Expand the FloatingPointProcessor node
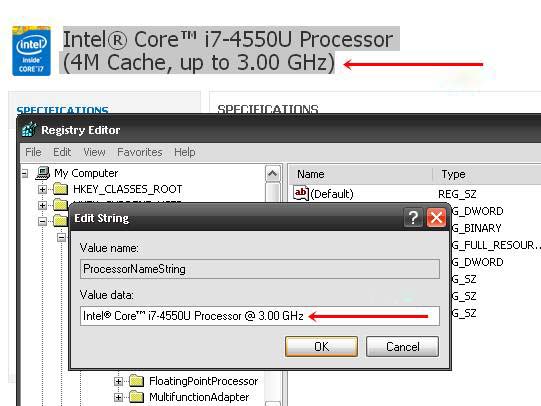 click(118, 381)
